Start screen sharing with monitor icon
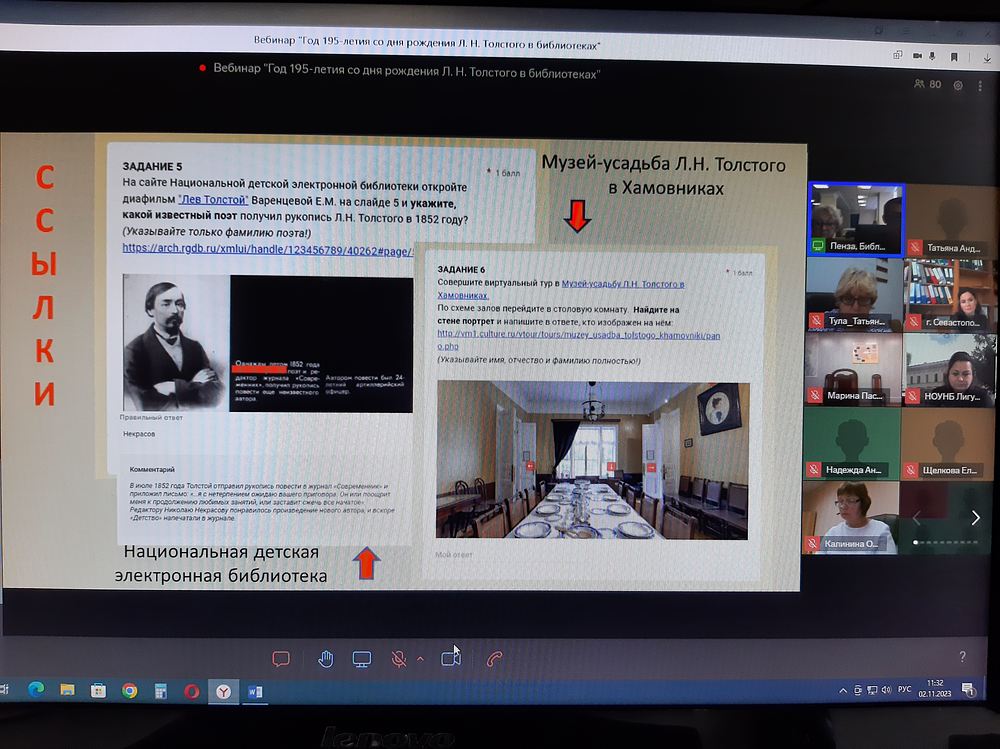Viewport: 1000px width, 749px height. (x=362, y=659)
